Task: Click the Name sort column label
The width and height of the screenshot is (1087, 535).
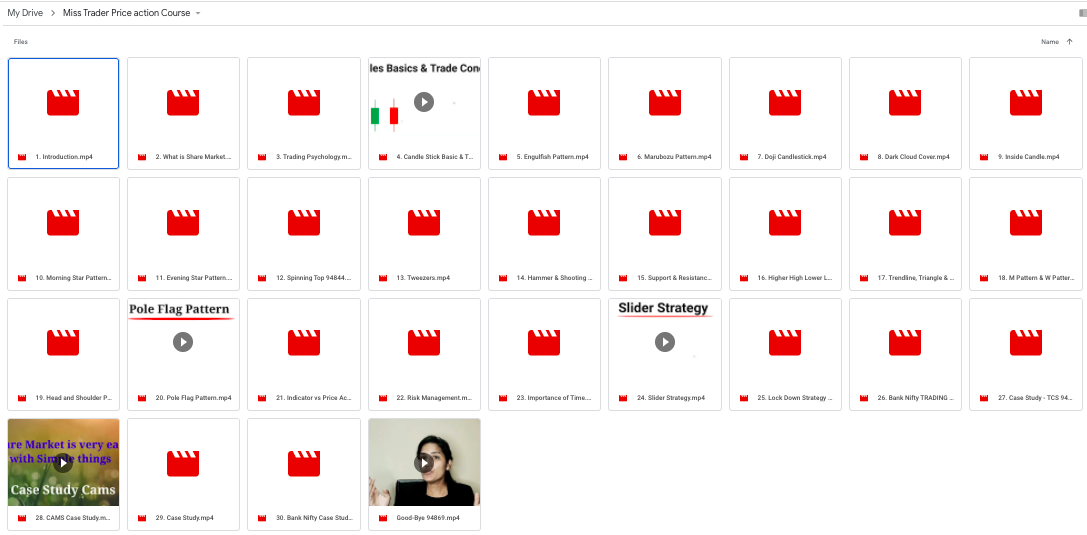Action: point(1049,42)
